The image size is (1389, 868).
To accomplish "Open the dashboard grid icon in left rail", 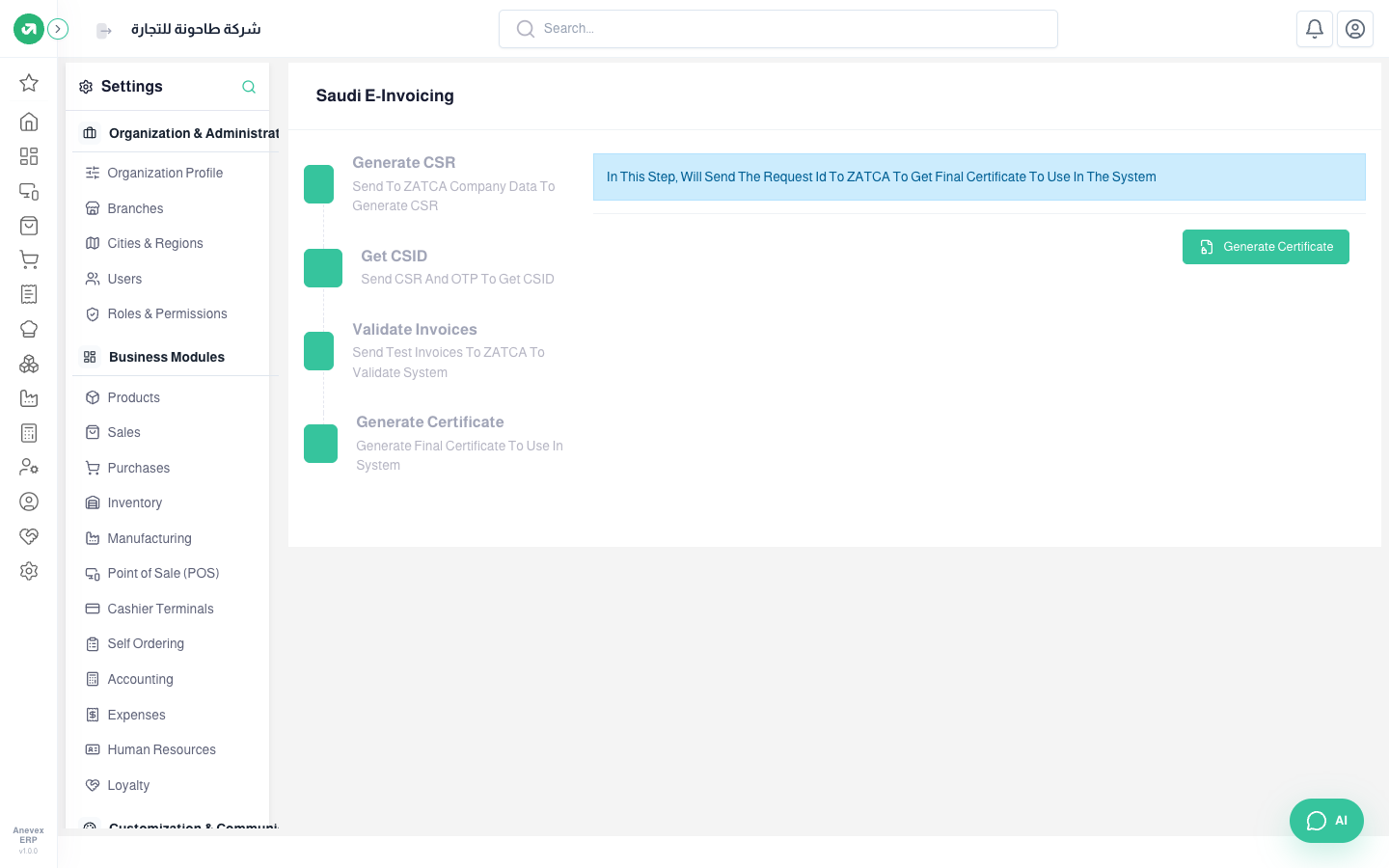I will pyautogui.click(x=29, y=156).
